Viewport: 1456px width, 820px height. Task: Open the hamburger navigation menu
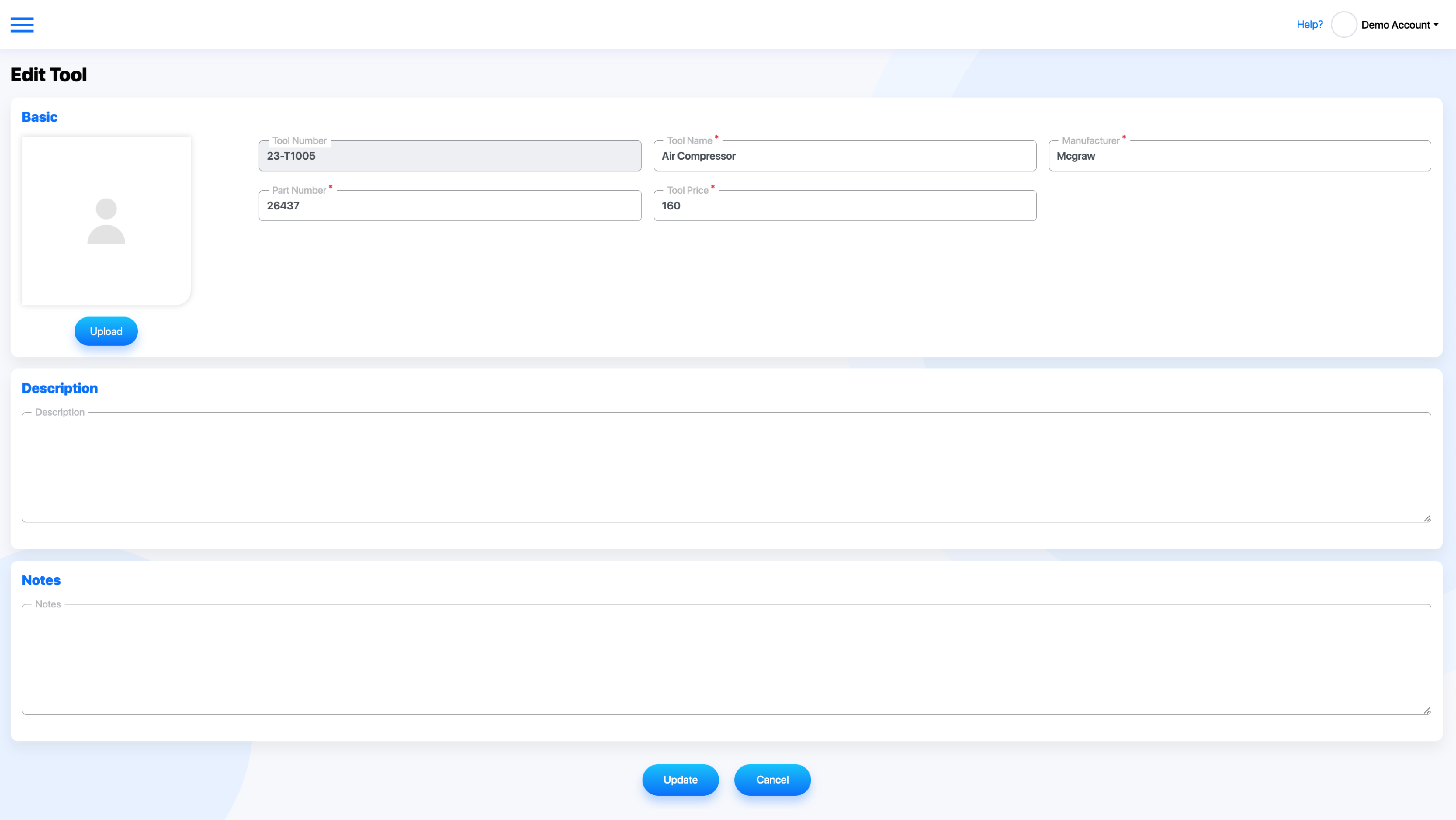(22, 25)
